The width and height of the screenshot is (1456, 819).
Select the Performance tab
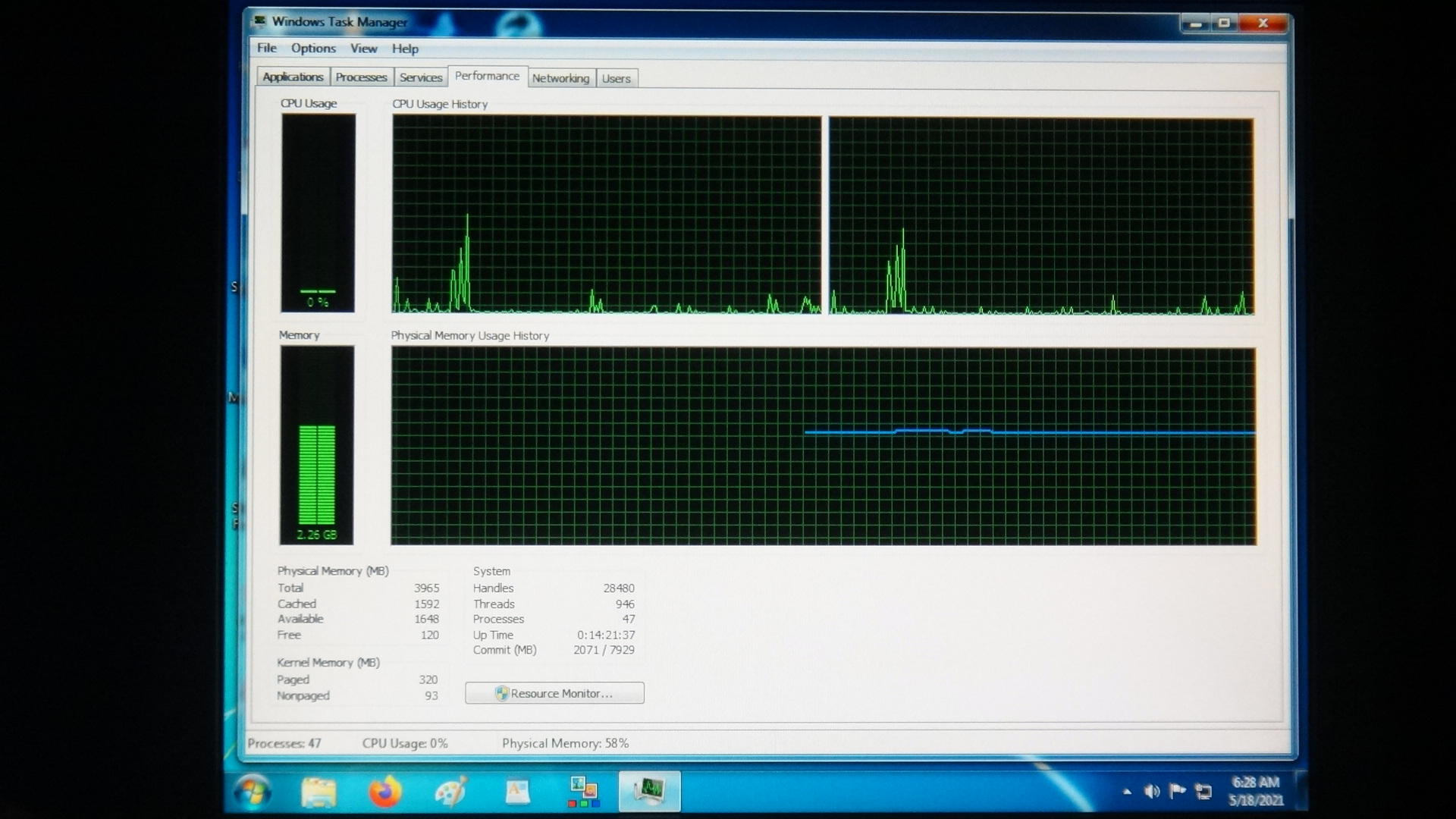487,77
